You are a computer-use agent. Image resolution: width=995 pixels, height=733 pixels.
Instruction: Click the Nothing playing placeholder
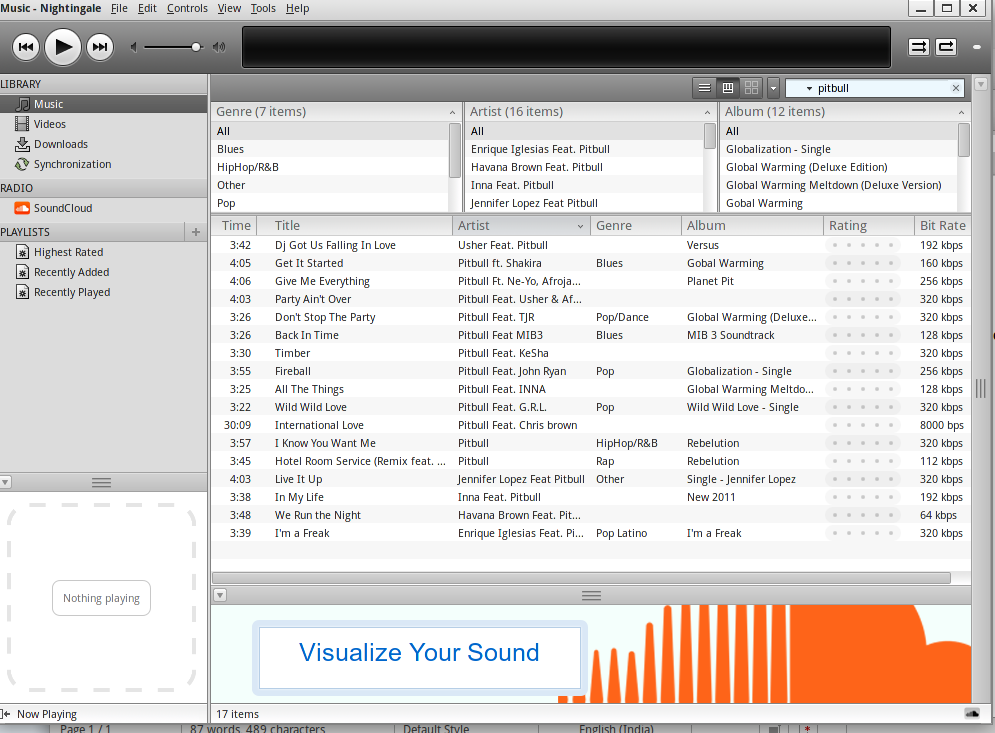pos(102,598)
